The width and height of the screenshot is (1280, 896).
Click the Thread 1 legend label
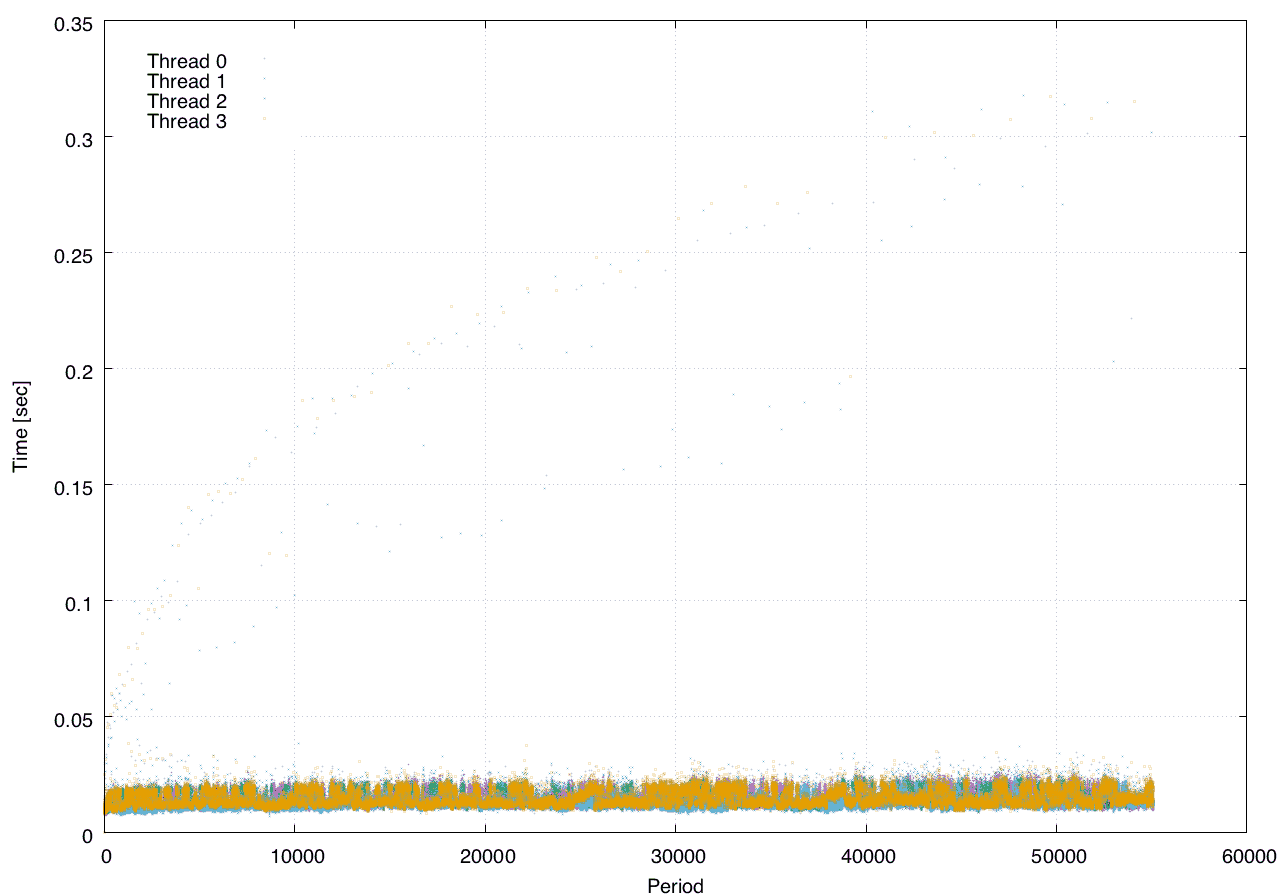tap(187, 81)
